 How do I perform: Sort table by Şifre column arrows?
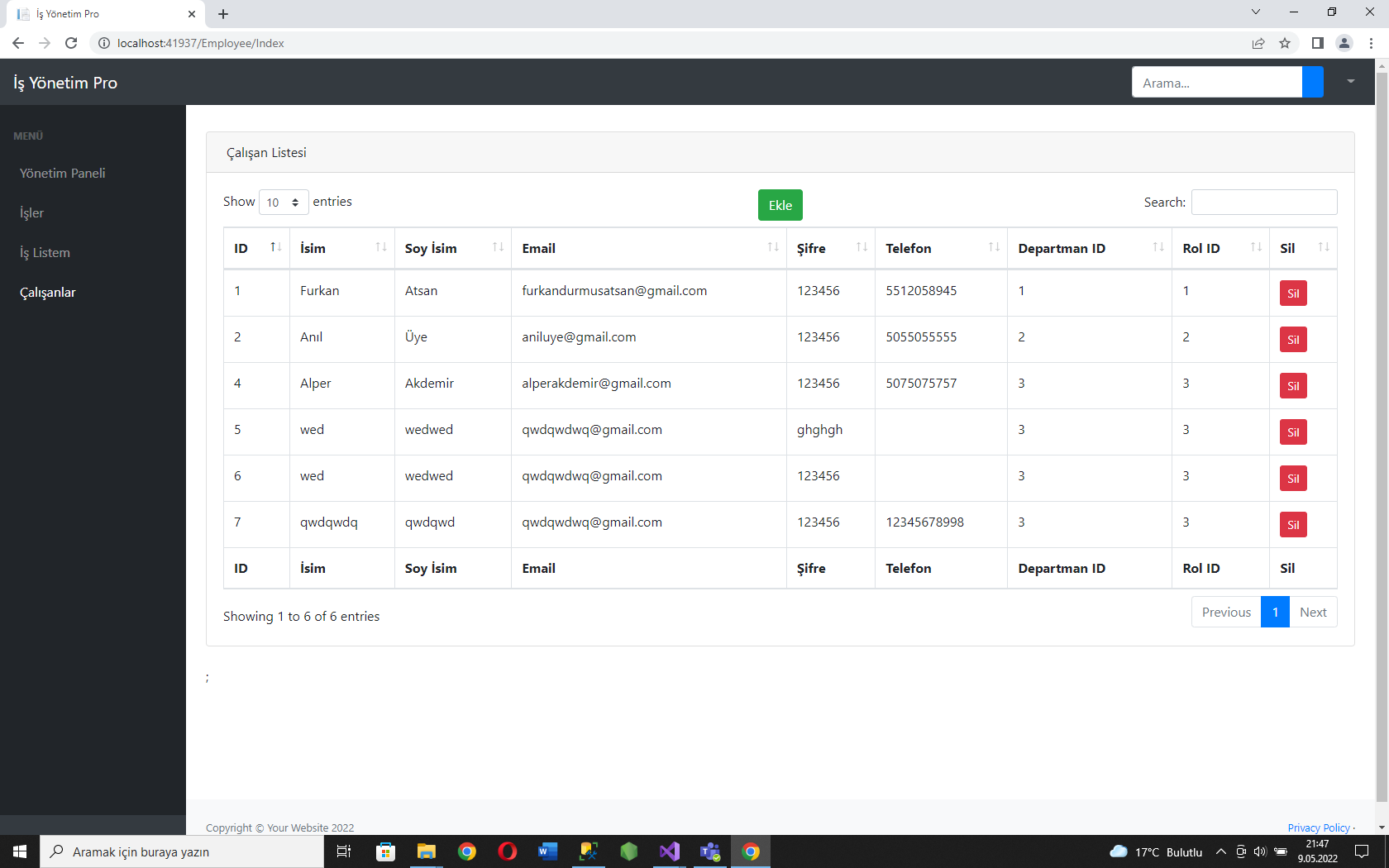pyautogui.click(x=862, y=247)
